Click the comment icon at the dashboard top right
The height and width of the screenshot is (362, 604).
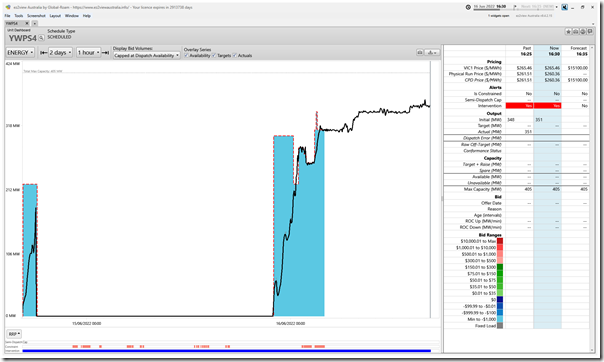(590, 32)
